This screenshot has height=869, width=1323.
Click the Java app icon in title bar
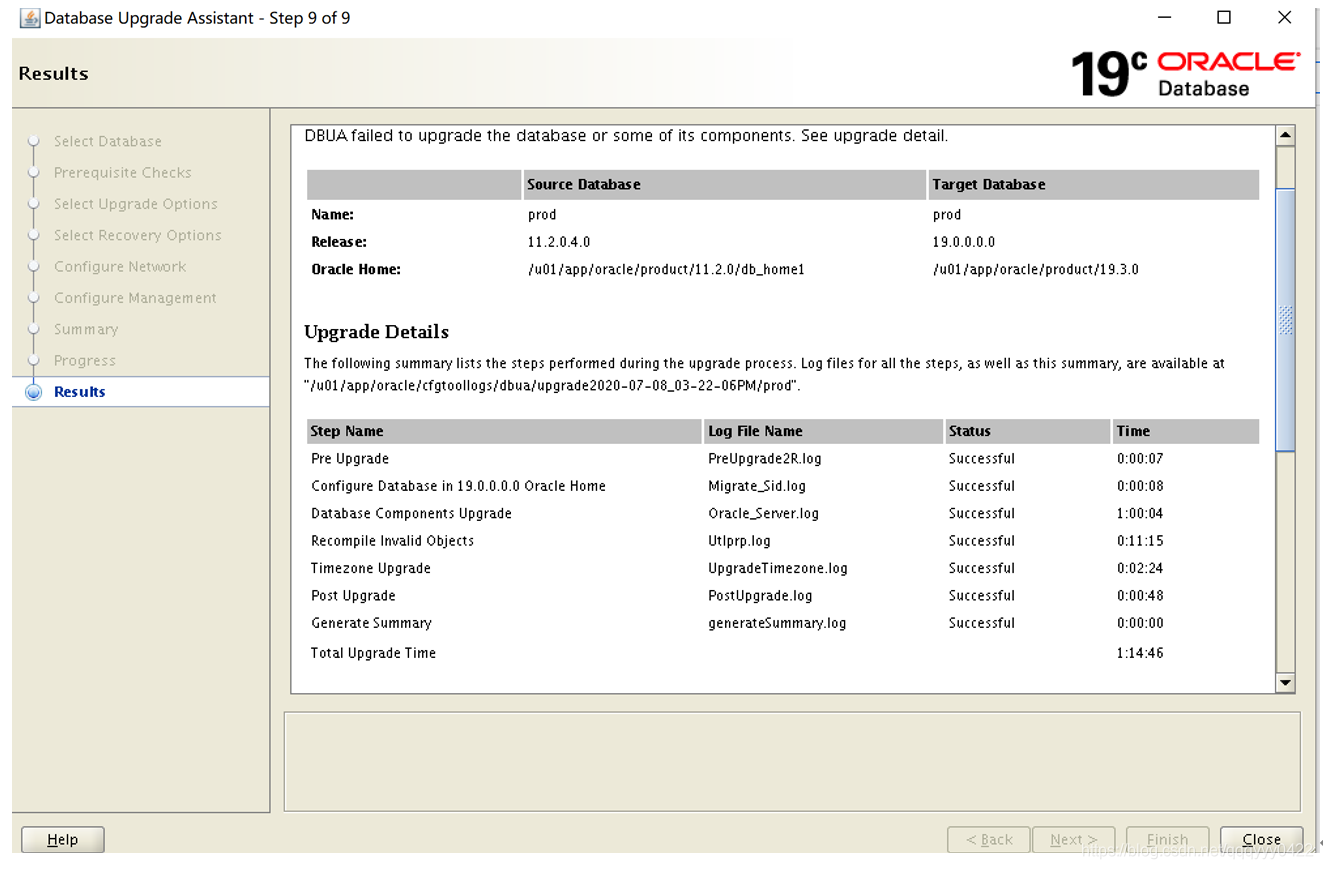click(x=30, y=18)
